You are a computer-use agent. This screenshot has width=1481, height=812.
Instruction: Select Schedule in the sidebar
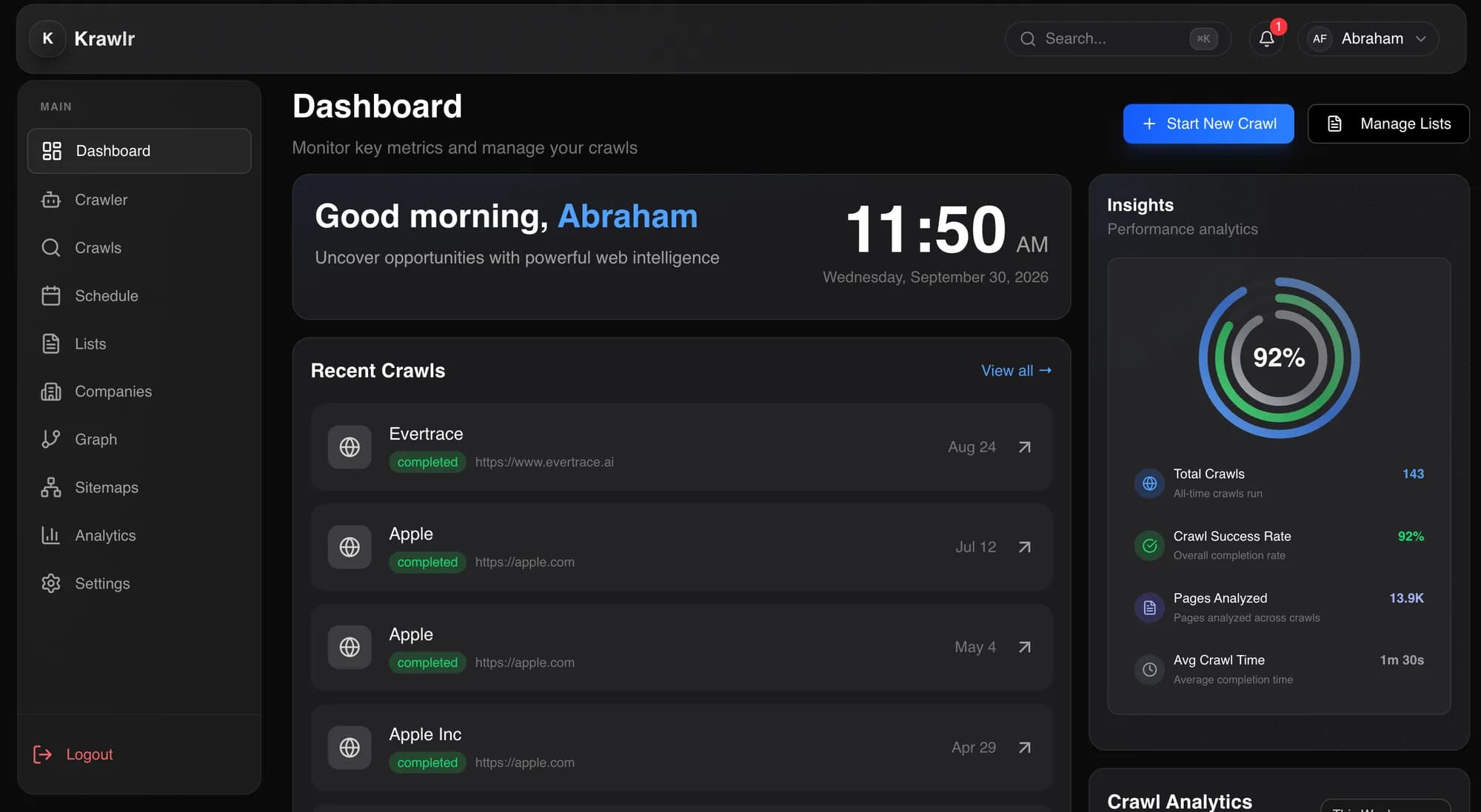[139, 296]
